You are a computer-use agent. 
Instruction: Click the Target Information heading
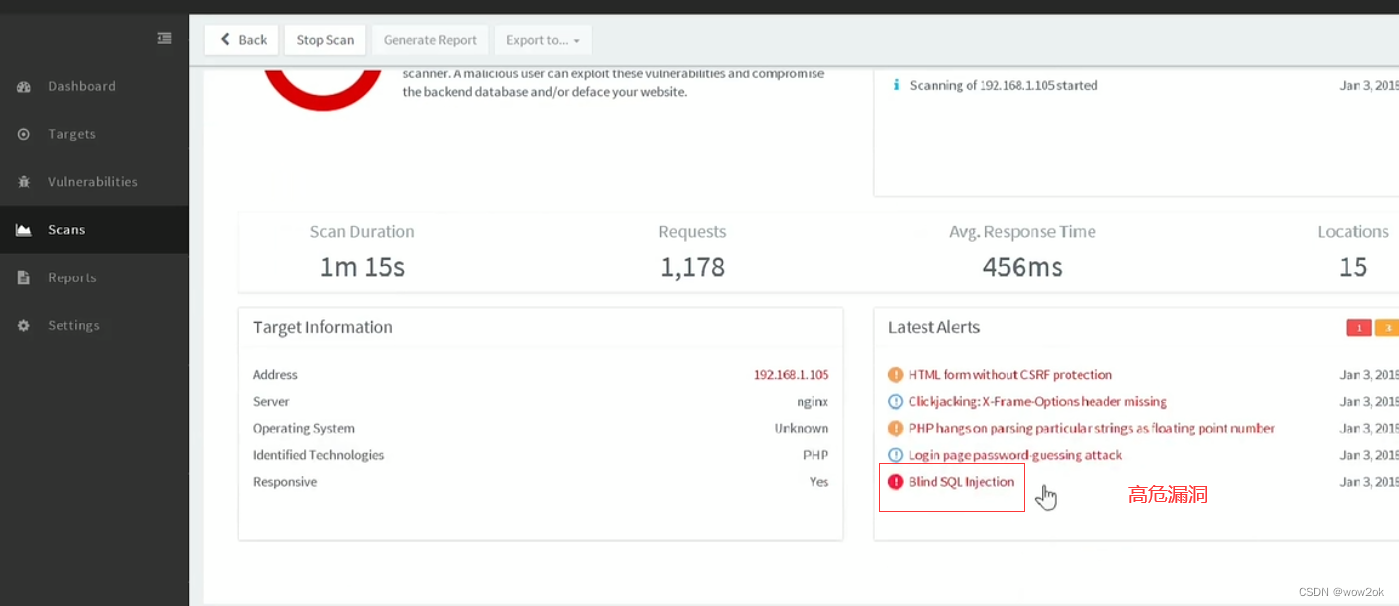pos(323,327)
